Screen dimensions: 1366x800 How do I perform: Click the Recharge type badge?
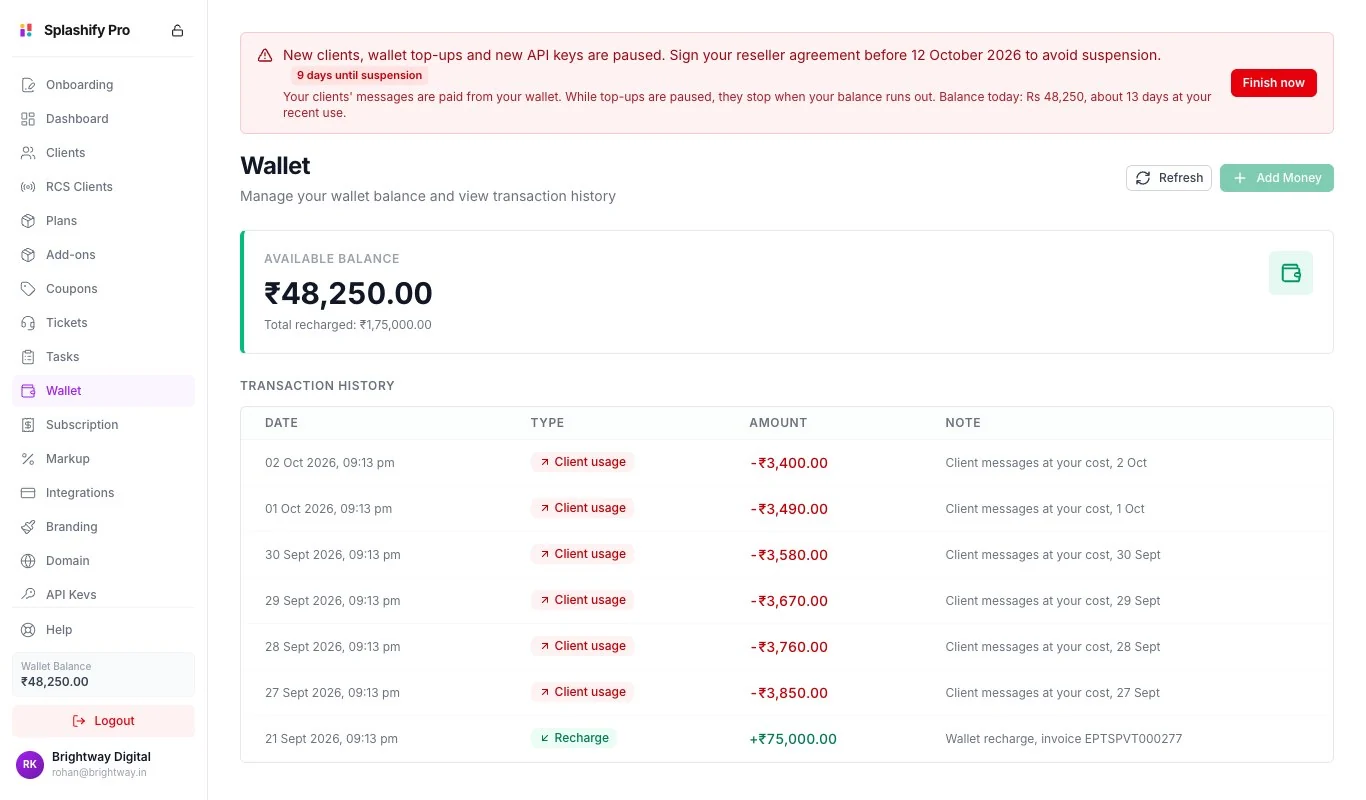(573, 738)
